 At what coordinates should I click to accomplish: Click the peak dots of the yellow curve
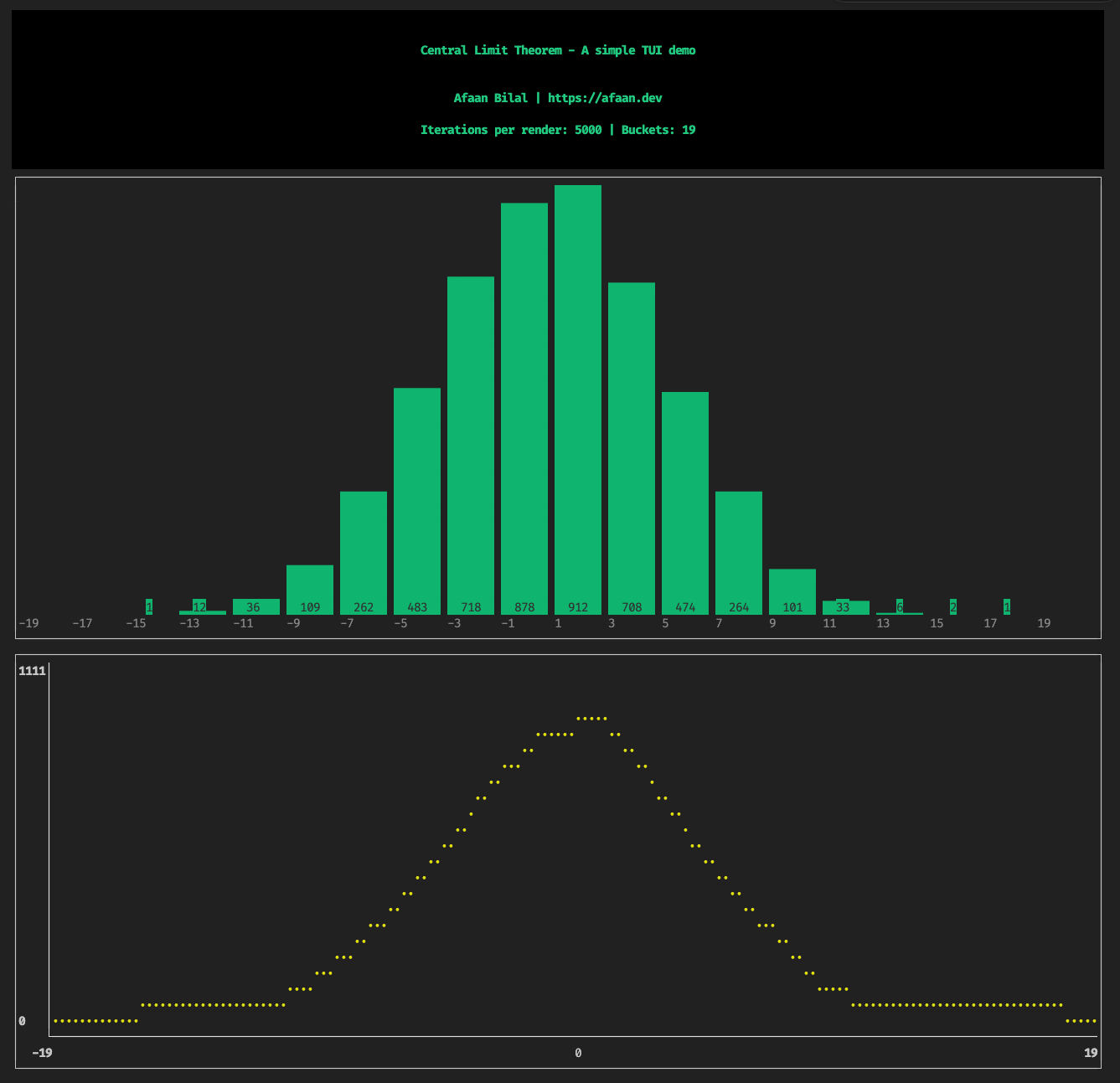(x=591, y=719)
